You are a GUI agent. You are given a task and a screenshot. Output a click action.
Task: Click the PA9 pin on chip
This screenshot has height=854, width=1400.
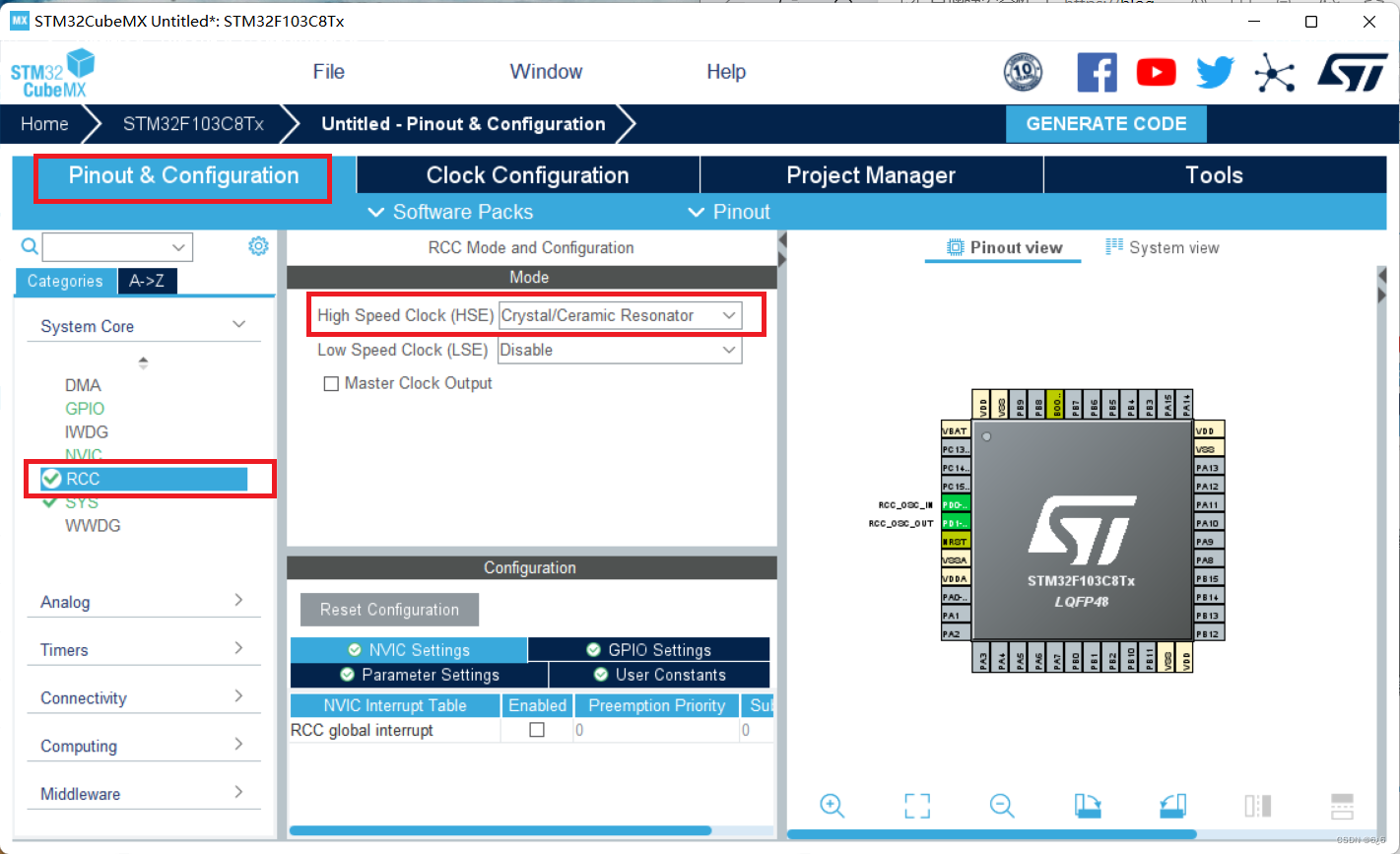point(1209,542)
